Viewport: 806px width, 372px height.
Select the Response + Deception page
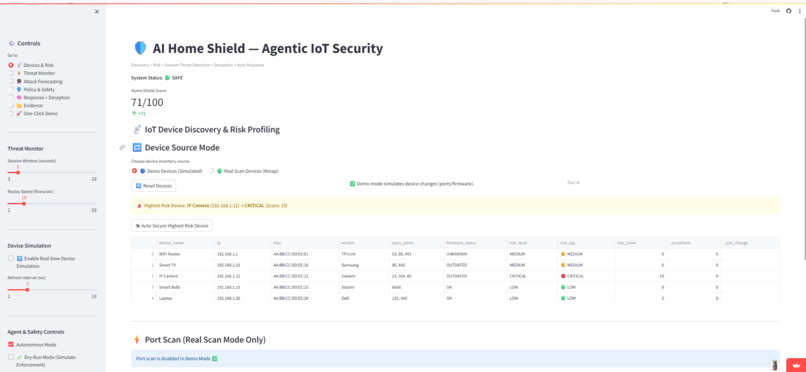tap(39, 97)
